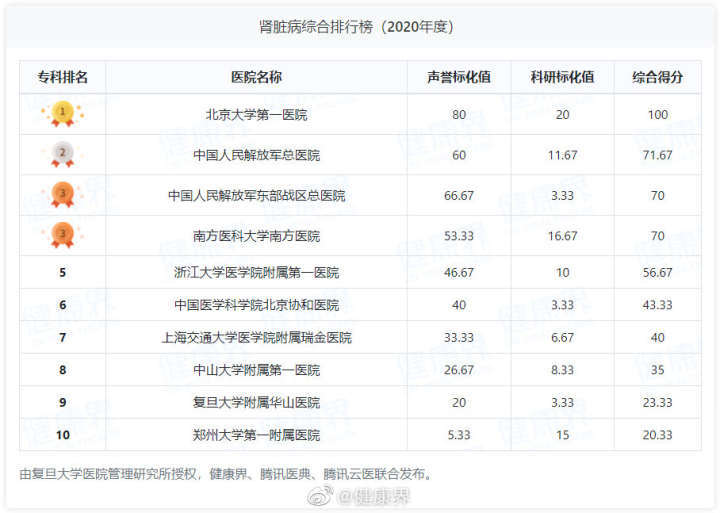Image resolution: width=720 pixels, height=513 pixels.
Task: Click rank number 6 in 专科排名 column
Action: [62, 305]
